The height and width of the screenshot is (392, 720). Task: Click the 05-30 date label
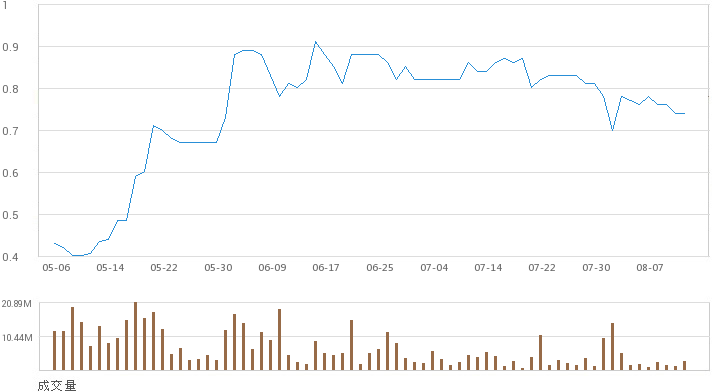tap(218, 268)
